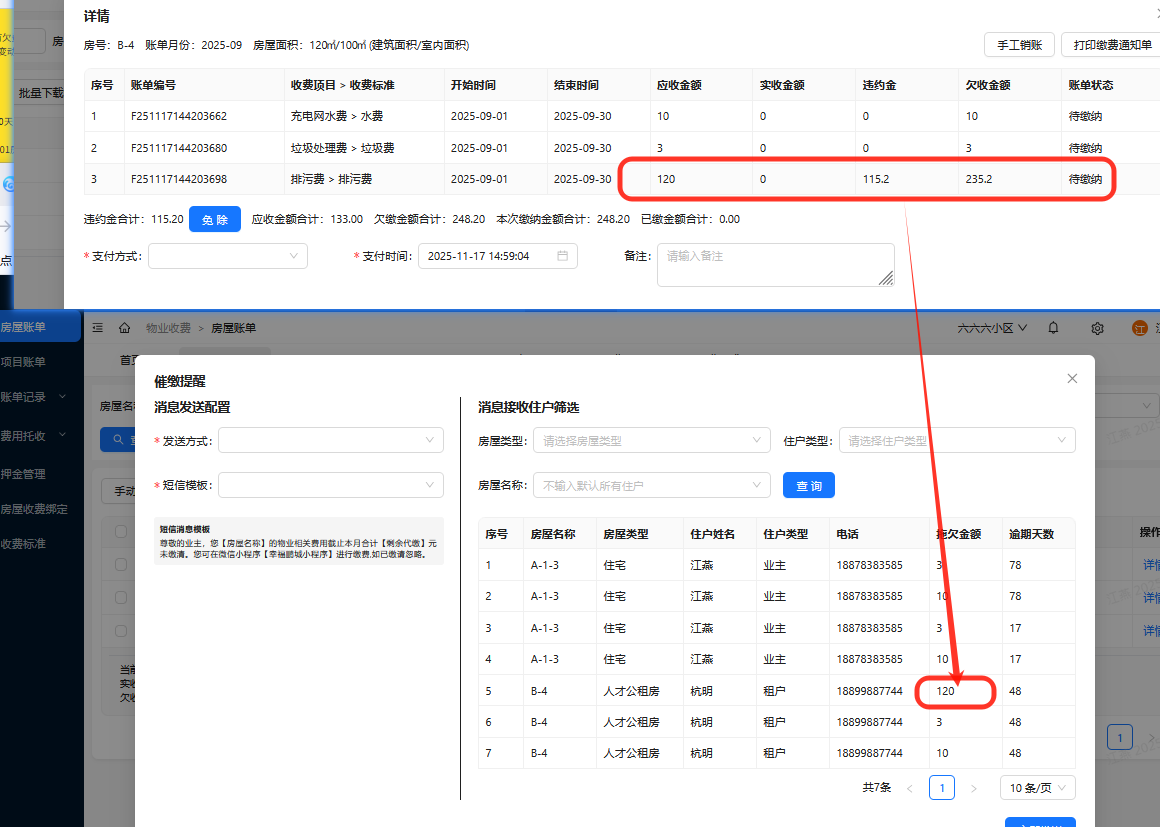Open the settings gear icon
Screen dimensions: 1160x827
[1097, 328]
